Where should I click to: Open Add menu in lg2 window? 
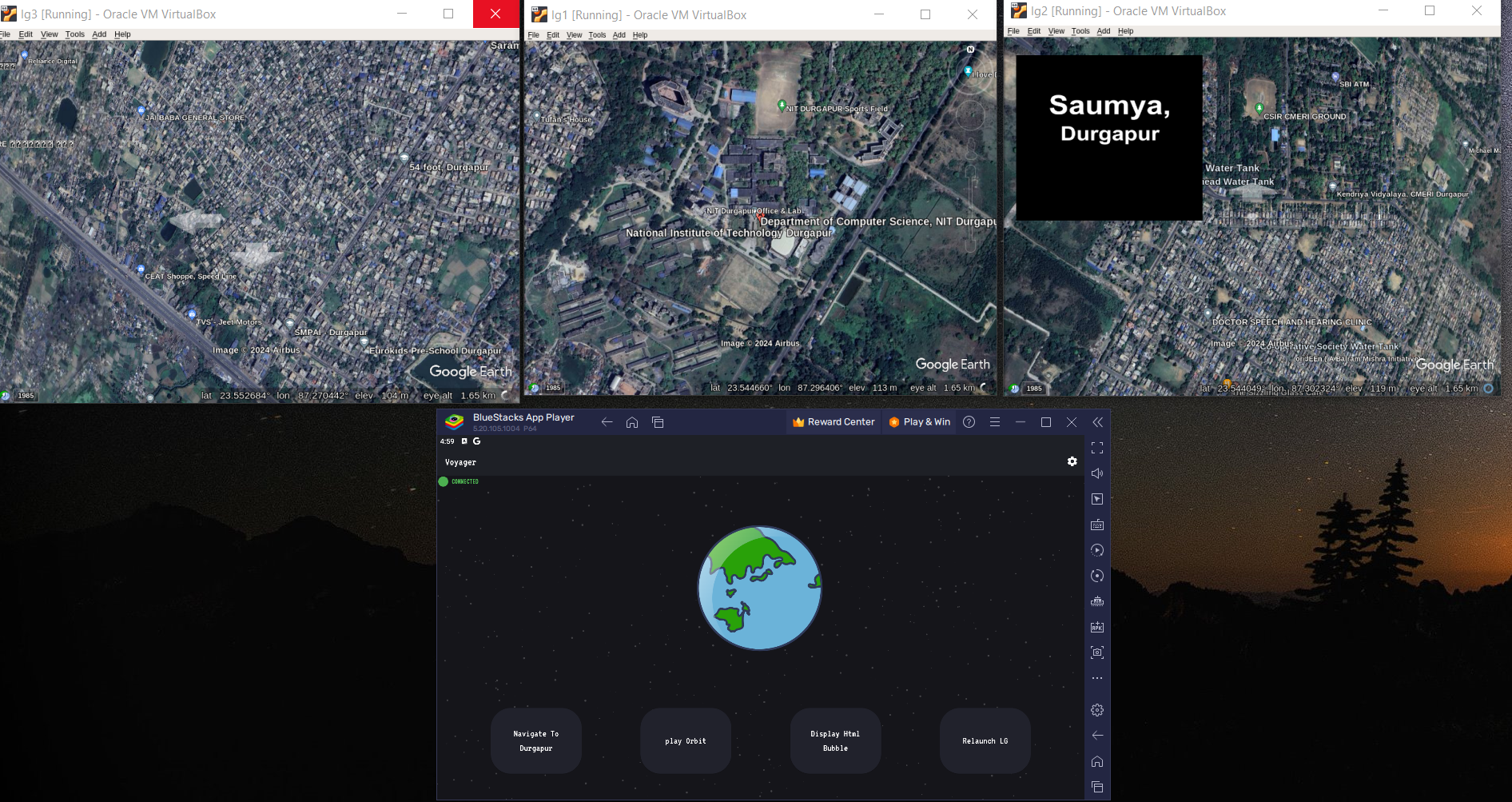[x=1104, y=31]
